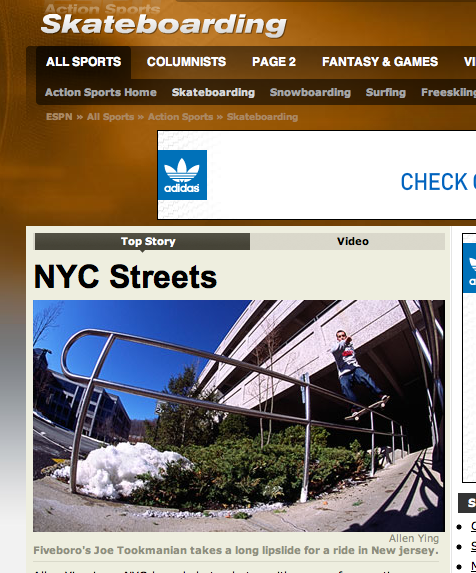476x573 pixels.
Task: Click ESPN in the breadcrumb trail
Action: 59,117
